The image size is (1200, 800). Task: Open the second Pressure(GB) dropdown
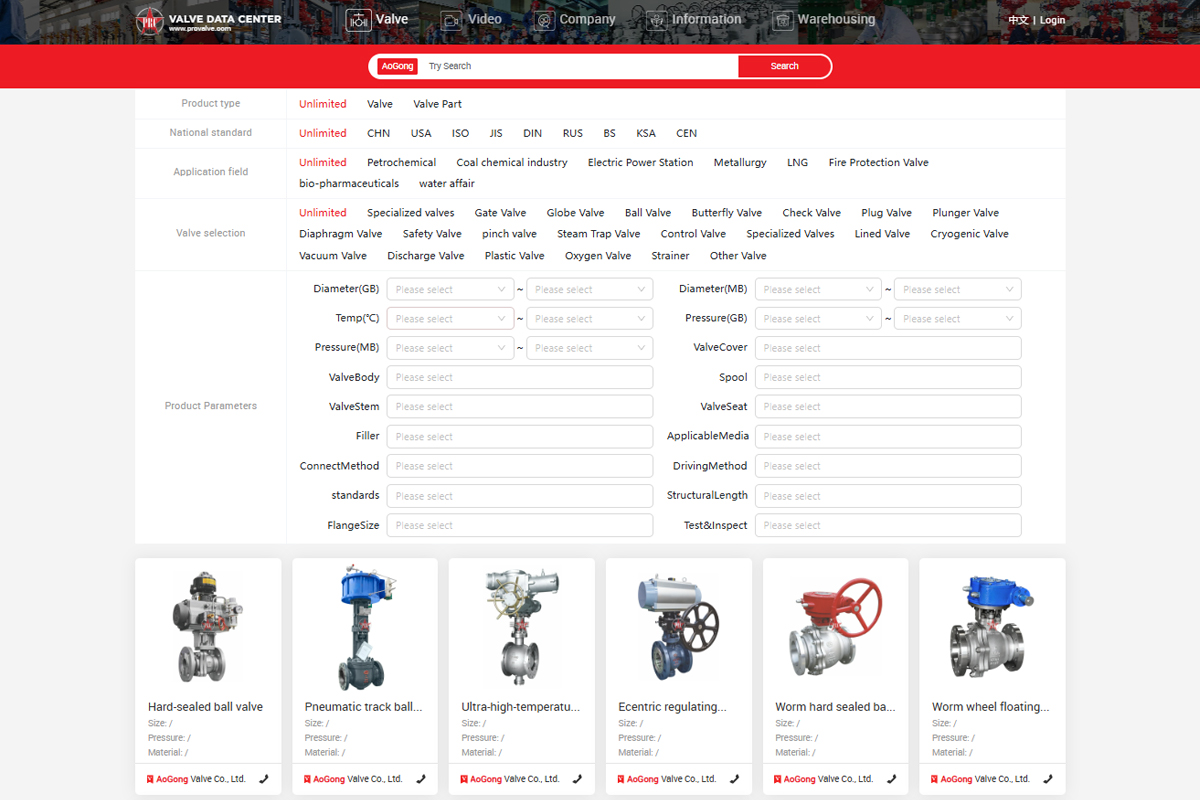tap(957, 319)
